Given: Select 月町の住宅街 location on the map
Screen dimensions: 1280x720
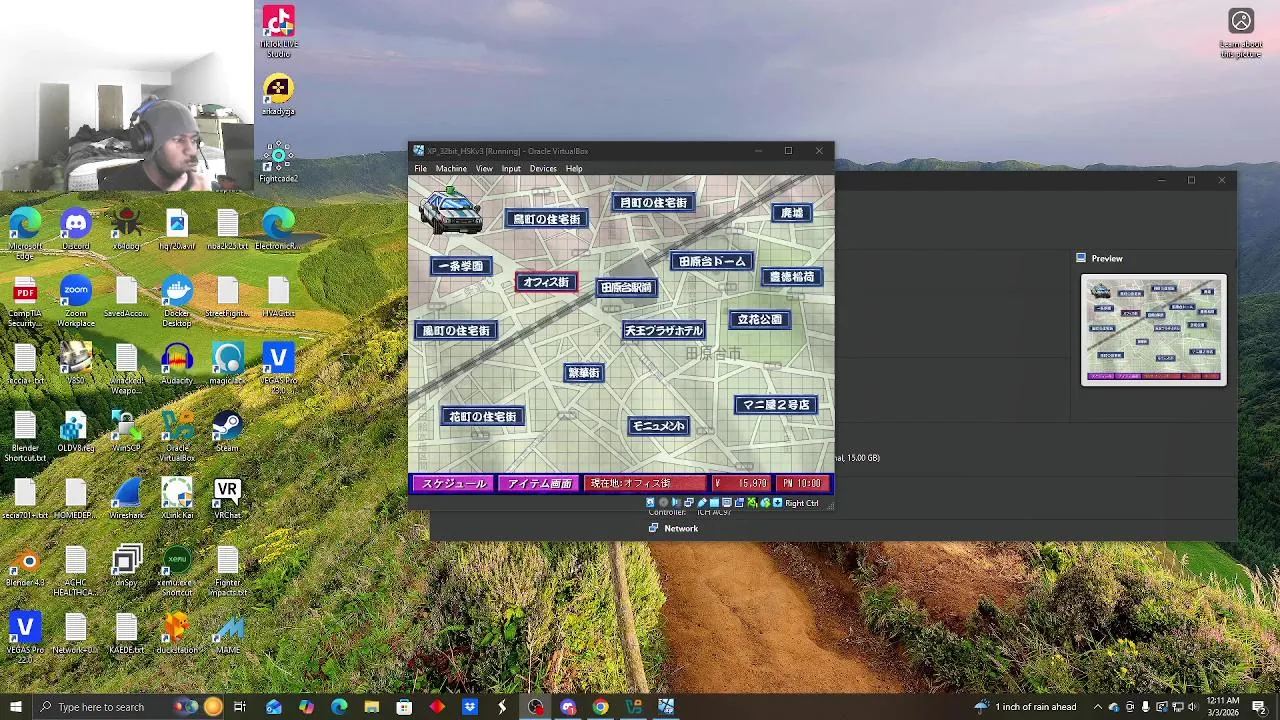Looking at the screenshot, I should click(654, 202).
